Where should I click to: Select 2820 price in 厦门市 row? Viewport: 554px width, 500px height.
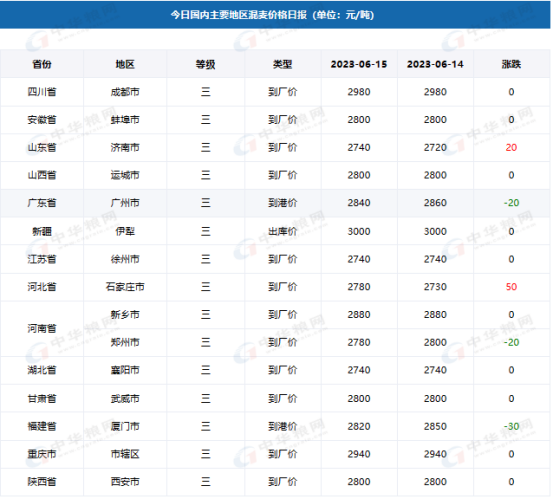coord(359,426)
